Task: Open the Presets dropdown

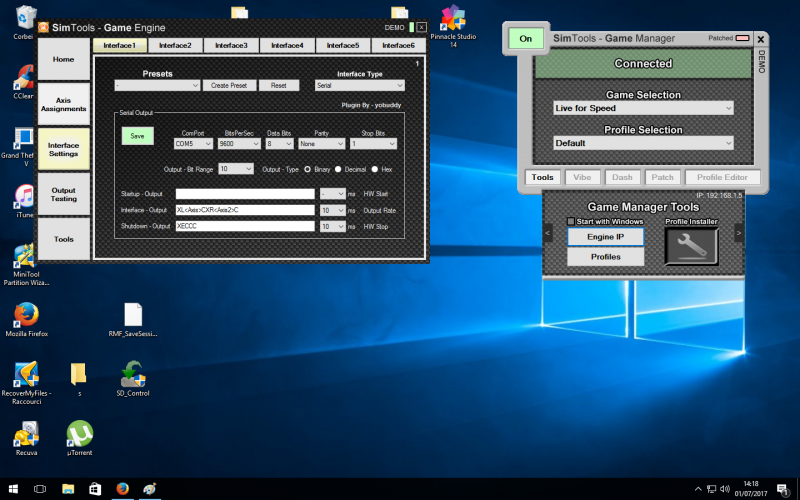Action: 157,85
